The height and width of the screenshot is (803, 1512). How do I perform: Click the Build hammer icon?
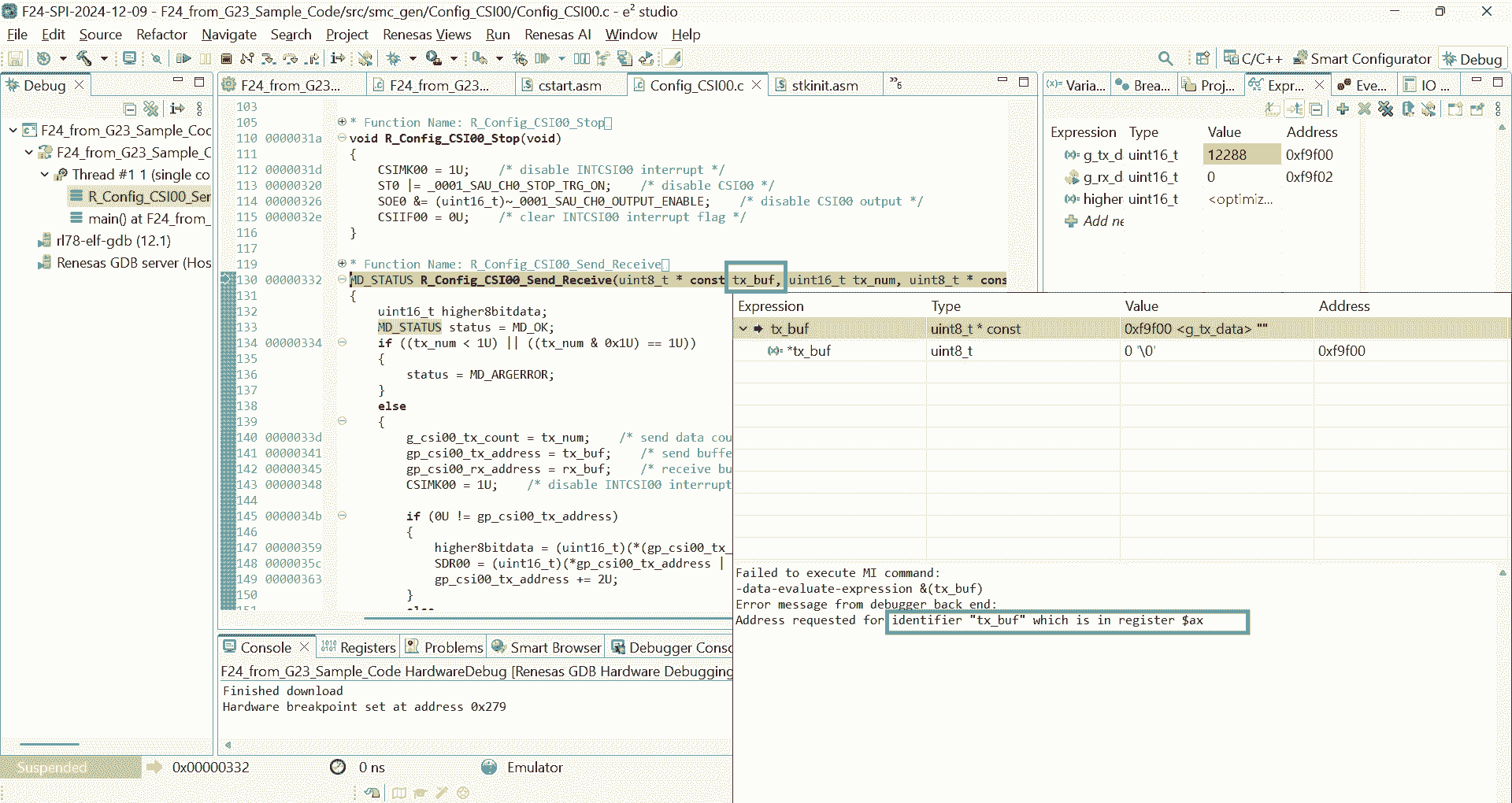[x=83, y=58]
